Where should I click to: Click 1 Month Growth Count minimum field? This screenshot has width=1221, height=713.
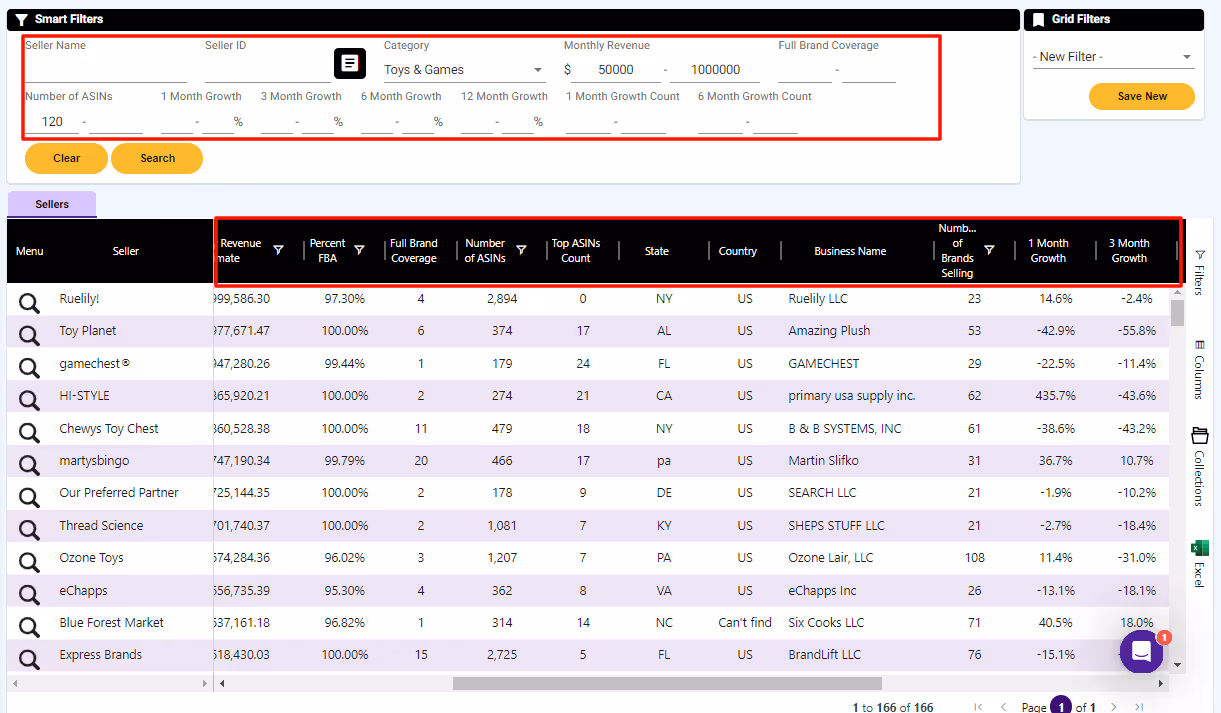click(x=588, y=122)
